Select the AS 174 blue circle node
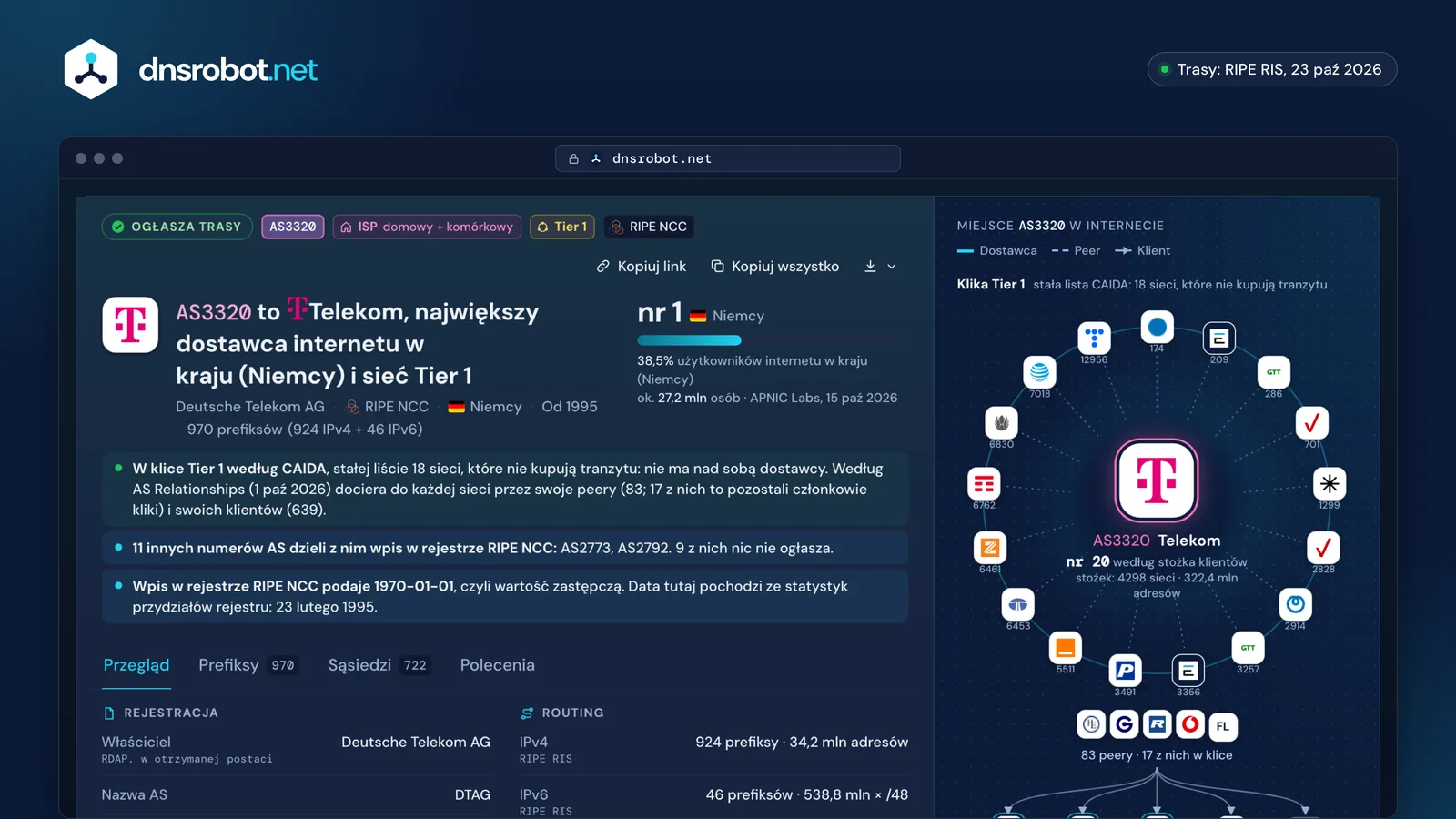This screenshot has height=819, width=1456. tap(1157, 327)
